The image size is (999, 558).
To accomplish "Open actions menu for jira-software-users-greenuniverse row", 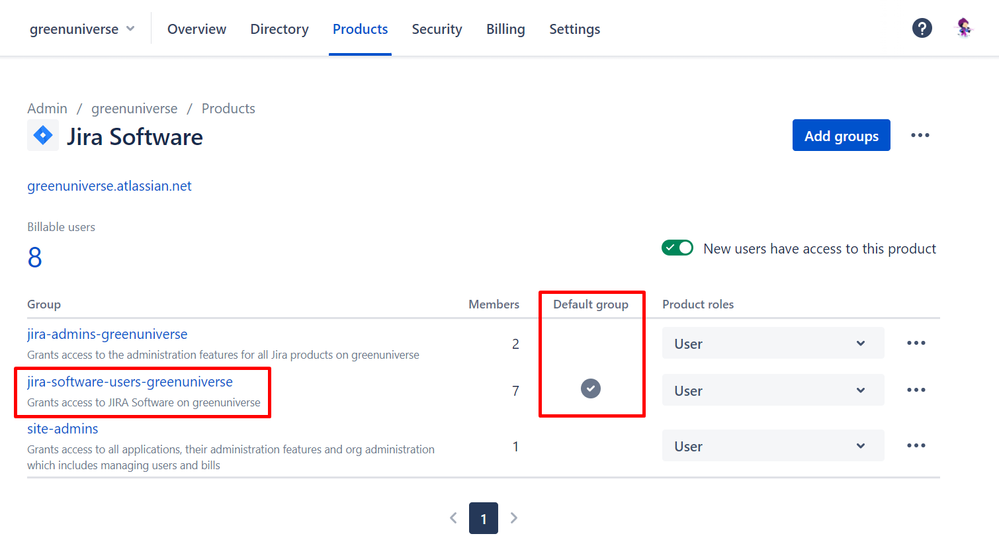I will pyautogui.click(x=916, y=390).
